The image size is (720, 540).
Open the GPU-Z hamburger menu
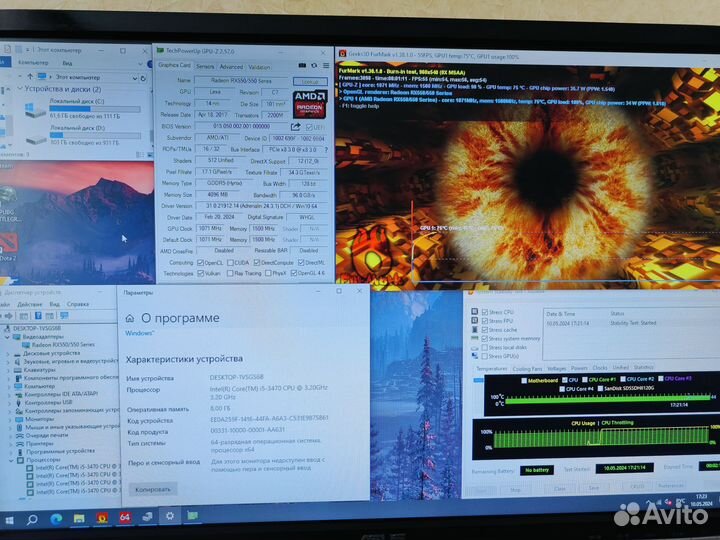326,66
